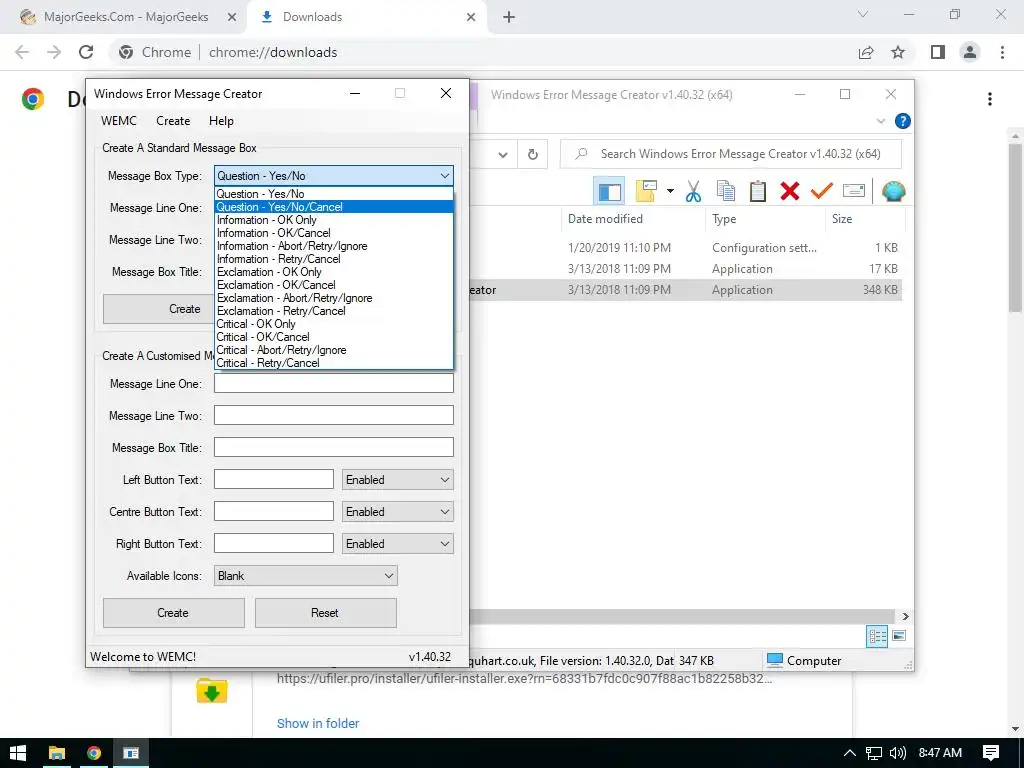Open the blue help icon in Explorer
1024x768 pixels.
click(x=903, y=121)
